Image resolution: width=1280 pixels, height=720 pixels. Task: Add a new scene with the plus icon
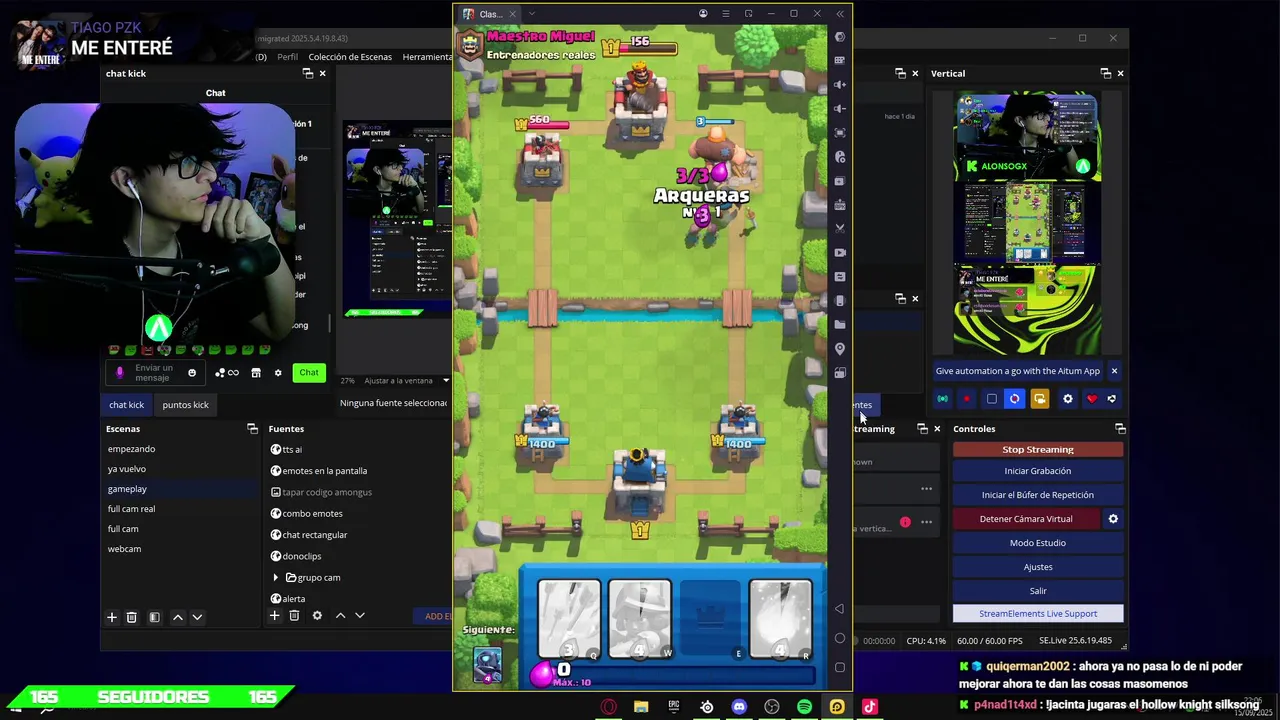tap(112, 617)
